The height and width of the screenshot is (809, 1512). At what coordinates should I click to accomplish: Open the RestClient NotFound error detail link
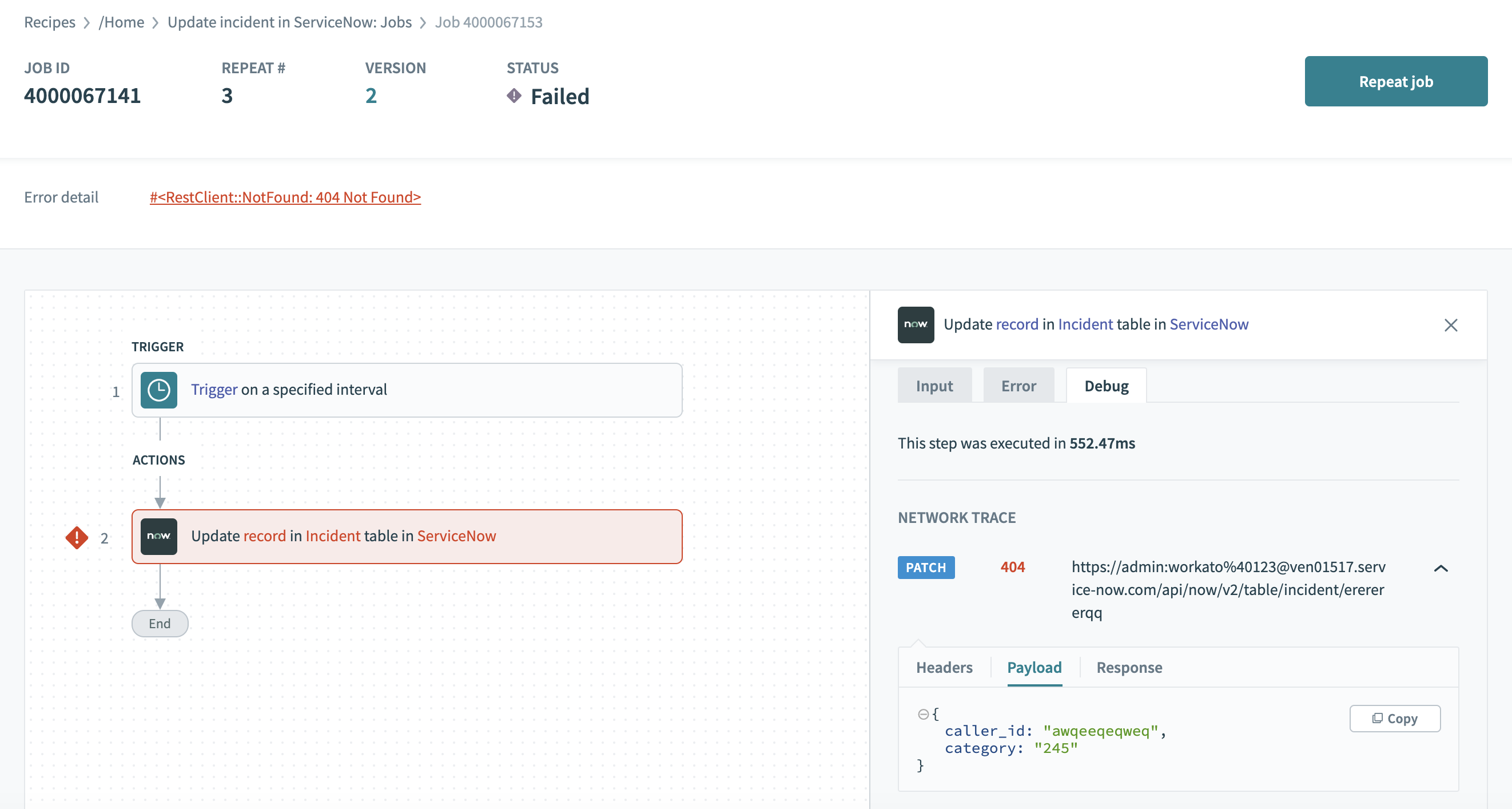[285, 197]
